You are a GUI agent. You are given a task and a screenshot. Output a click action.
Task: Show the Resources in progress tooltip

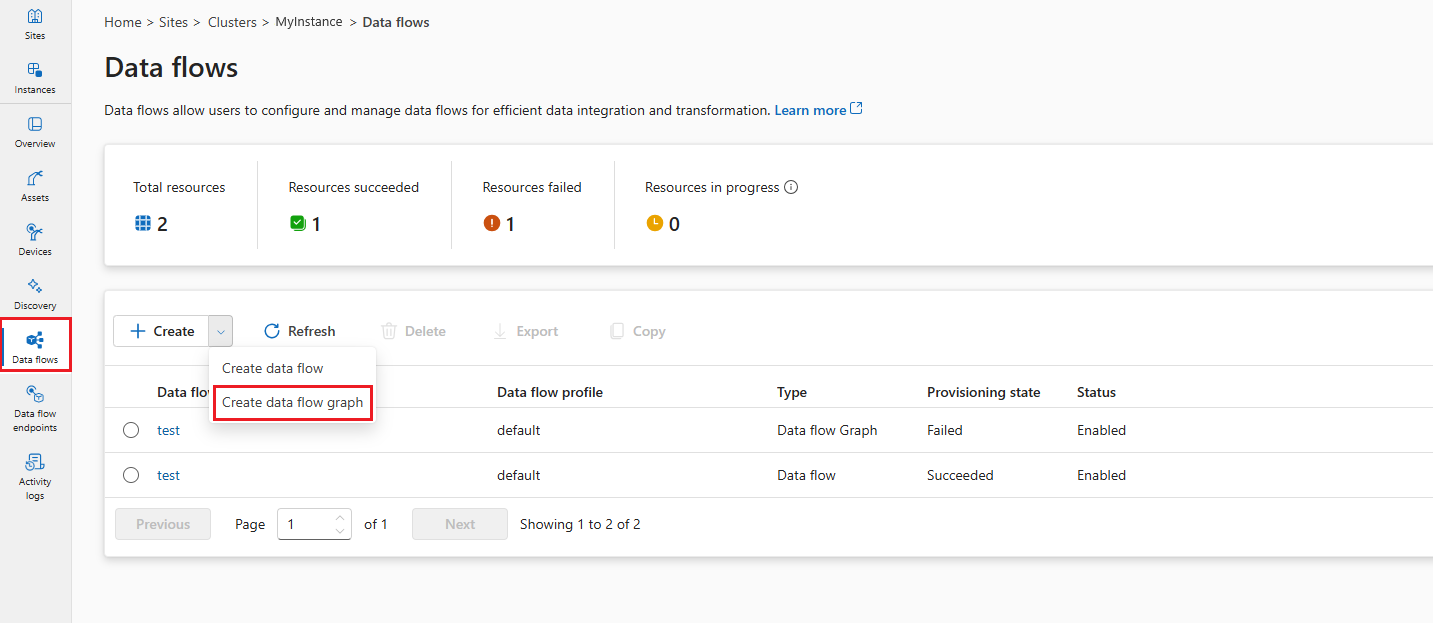(x=791, y=187)
